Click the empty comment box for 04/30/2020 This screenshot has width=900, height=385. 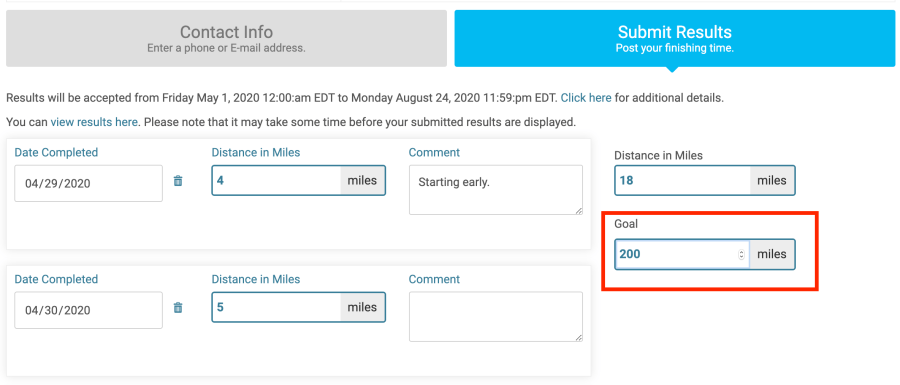pos(496,317)
